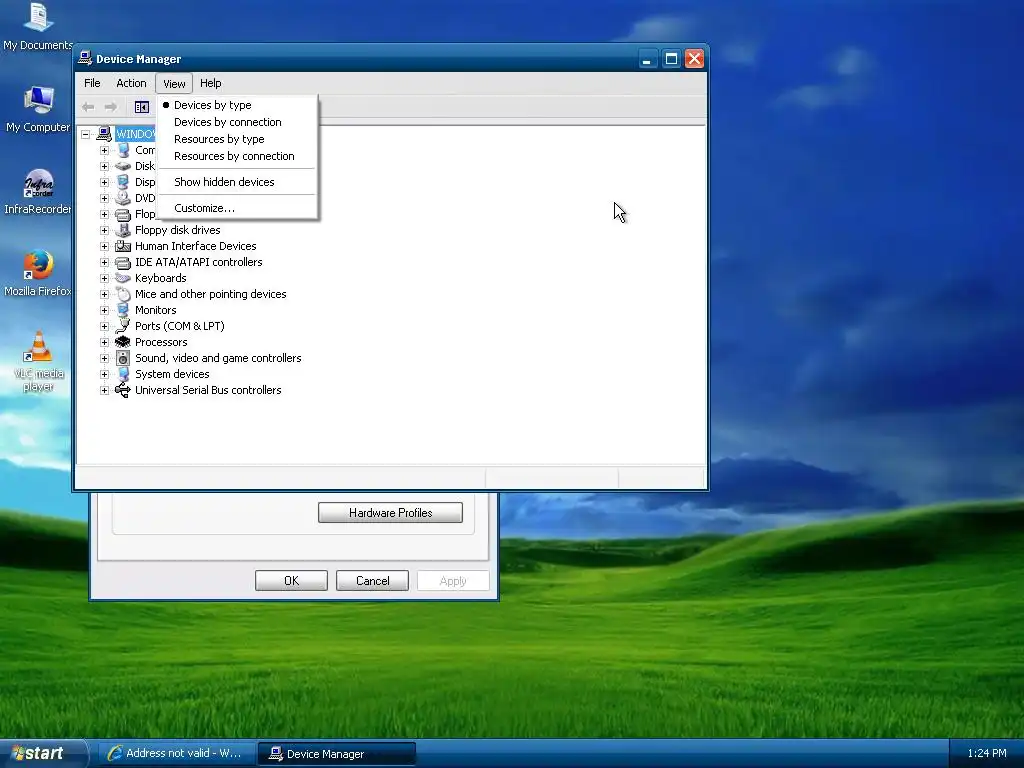This screenshot has height=768, width=1024.
Task: Click the Monitors category icon
Action: tap(123, 310)
